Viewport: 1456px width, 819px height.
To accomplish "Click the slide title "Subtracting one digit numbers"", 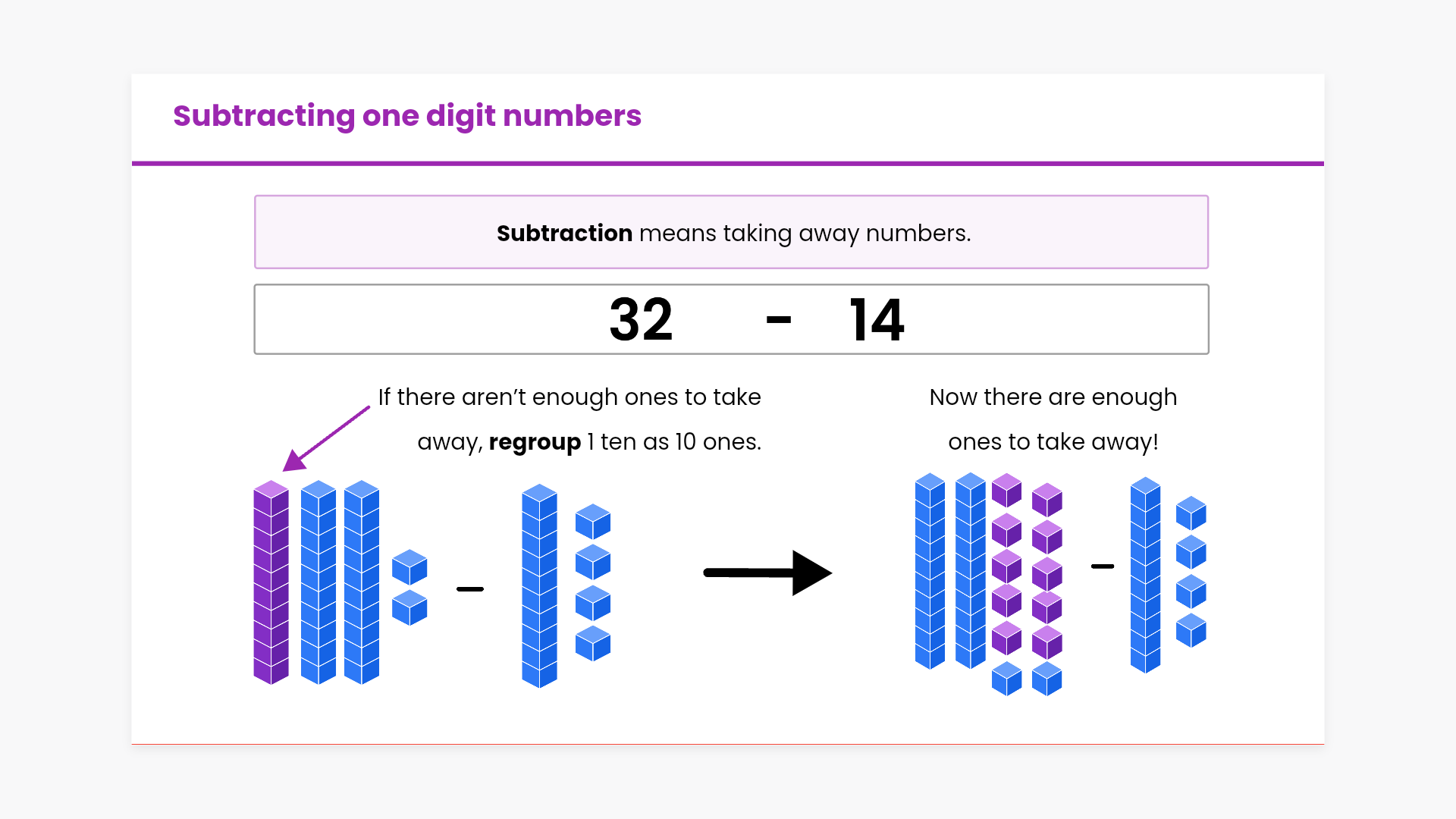I will pos(407,116).
